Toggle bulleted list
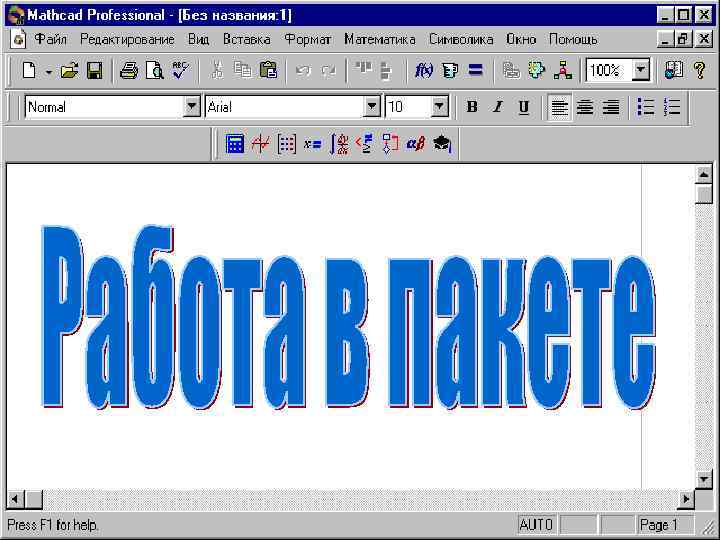Viewport: 720px width, 540px height. tap(646, 107)
